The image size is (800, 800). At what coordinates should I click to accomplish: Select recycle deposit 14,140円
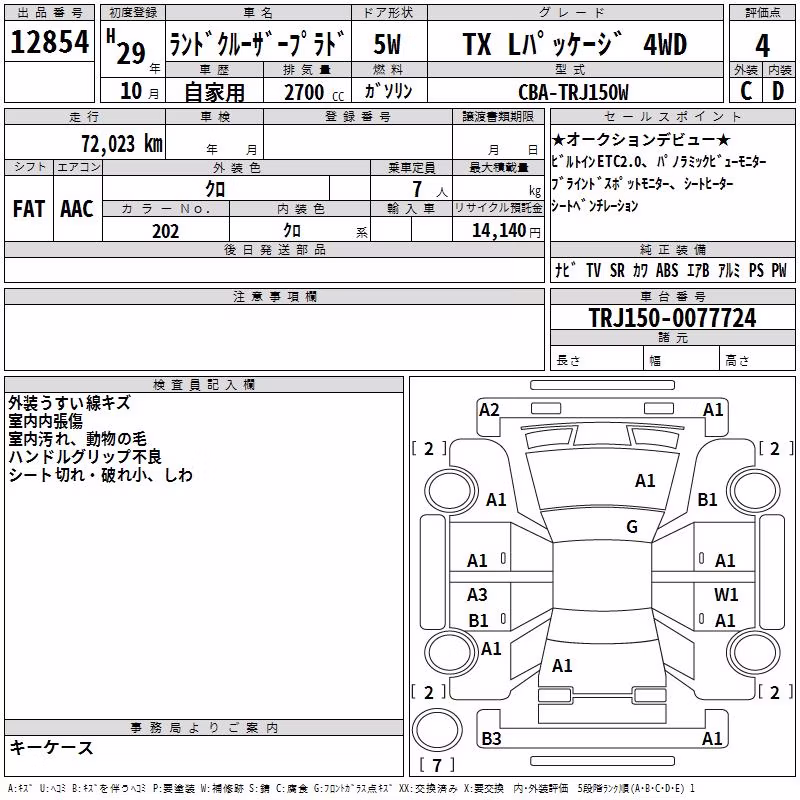coord(506,231)
